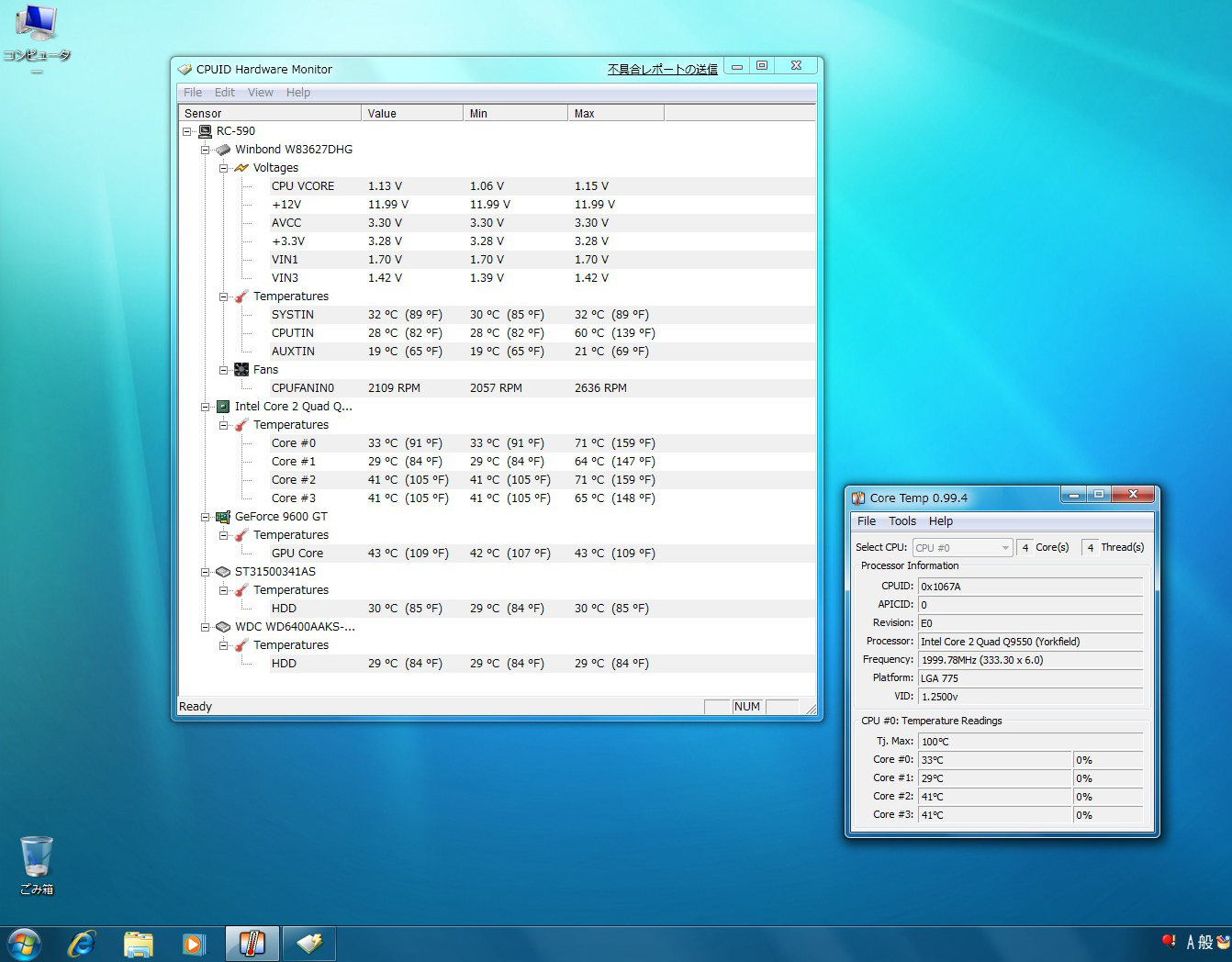
Task: Open the Select CPU dropdown in Core Temp
Action: [x=961, y=548]
